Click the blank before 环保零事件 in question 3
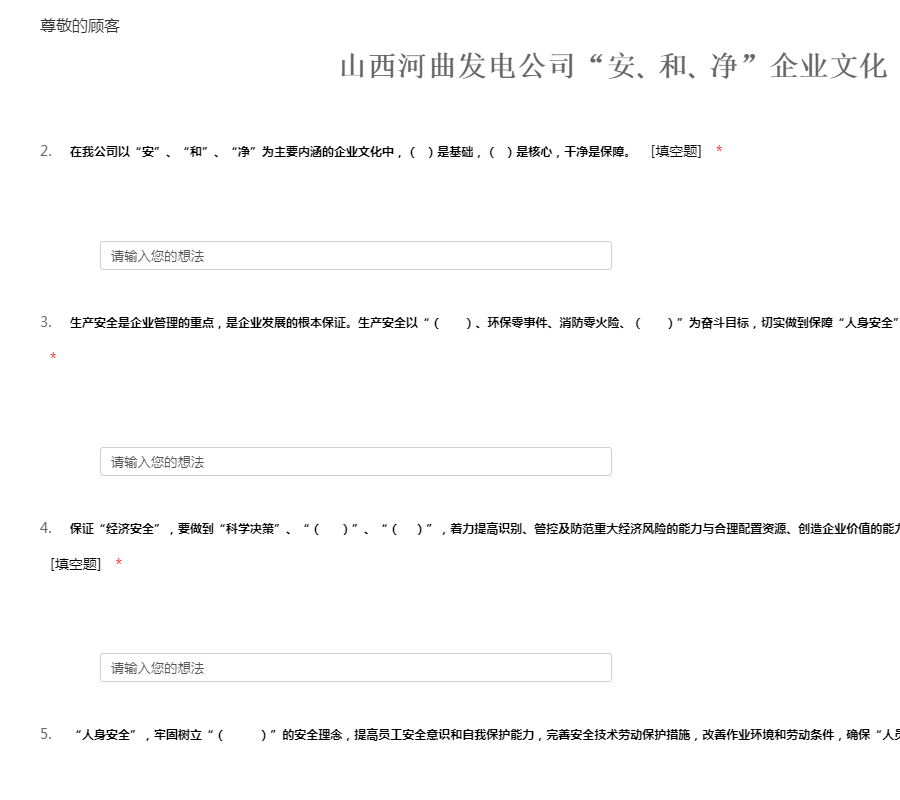 click(452, 323)
